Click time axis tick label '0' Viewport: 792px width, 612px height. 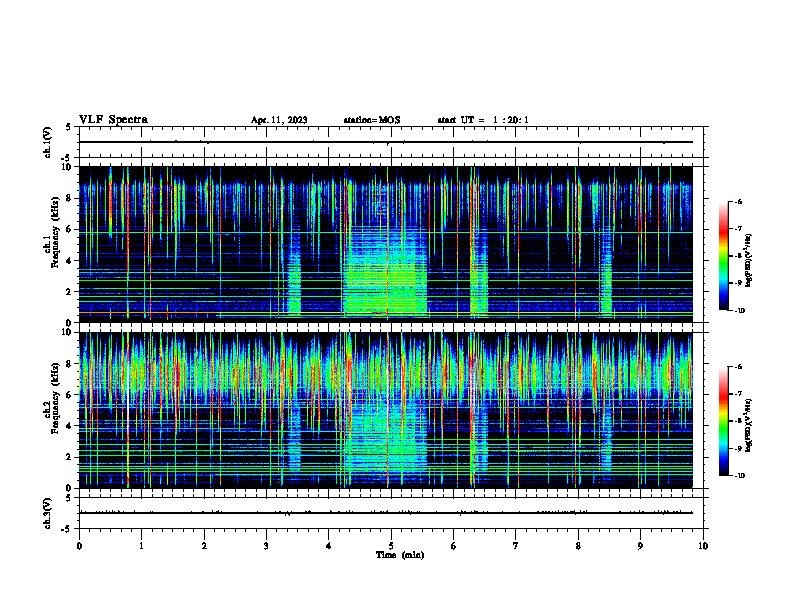click(x=79, y=546)
